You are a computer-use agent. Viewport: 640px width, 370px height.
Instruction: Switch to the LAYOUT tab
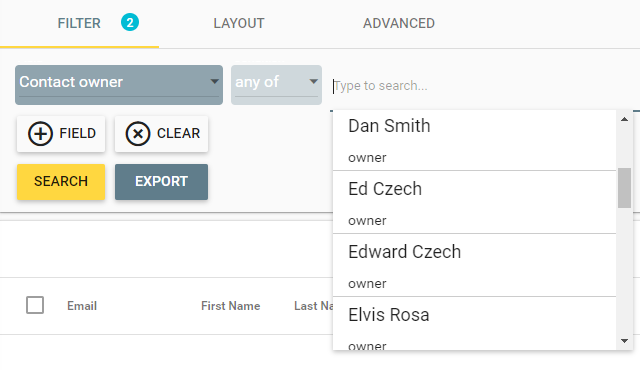pyautogui.click(x=239, y=23)
